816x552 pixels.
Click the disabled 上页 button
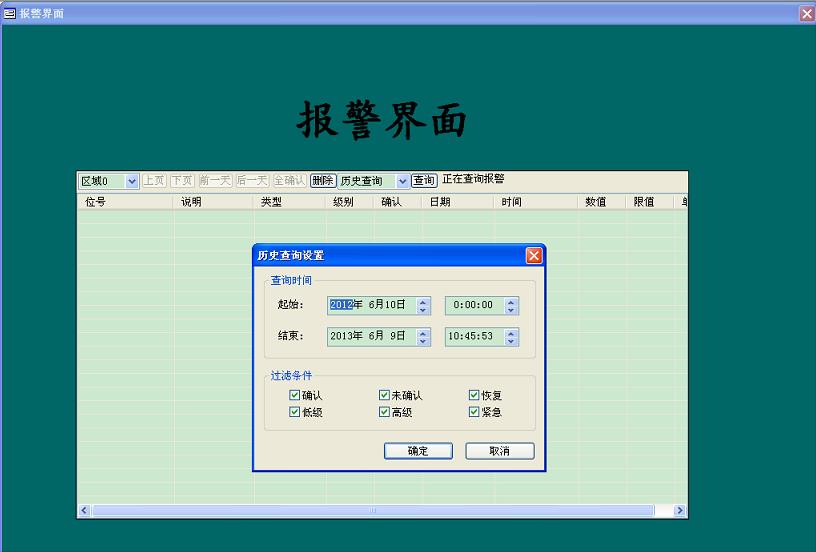[x=154, y=181]
